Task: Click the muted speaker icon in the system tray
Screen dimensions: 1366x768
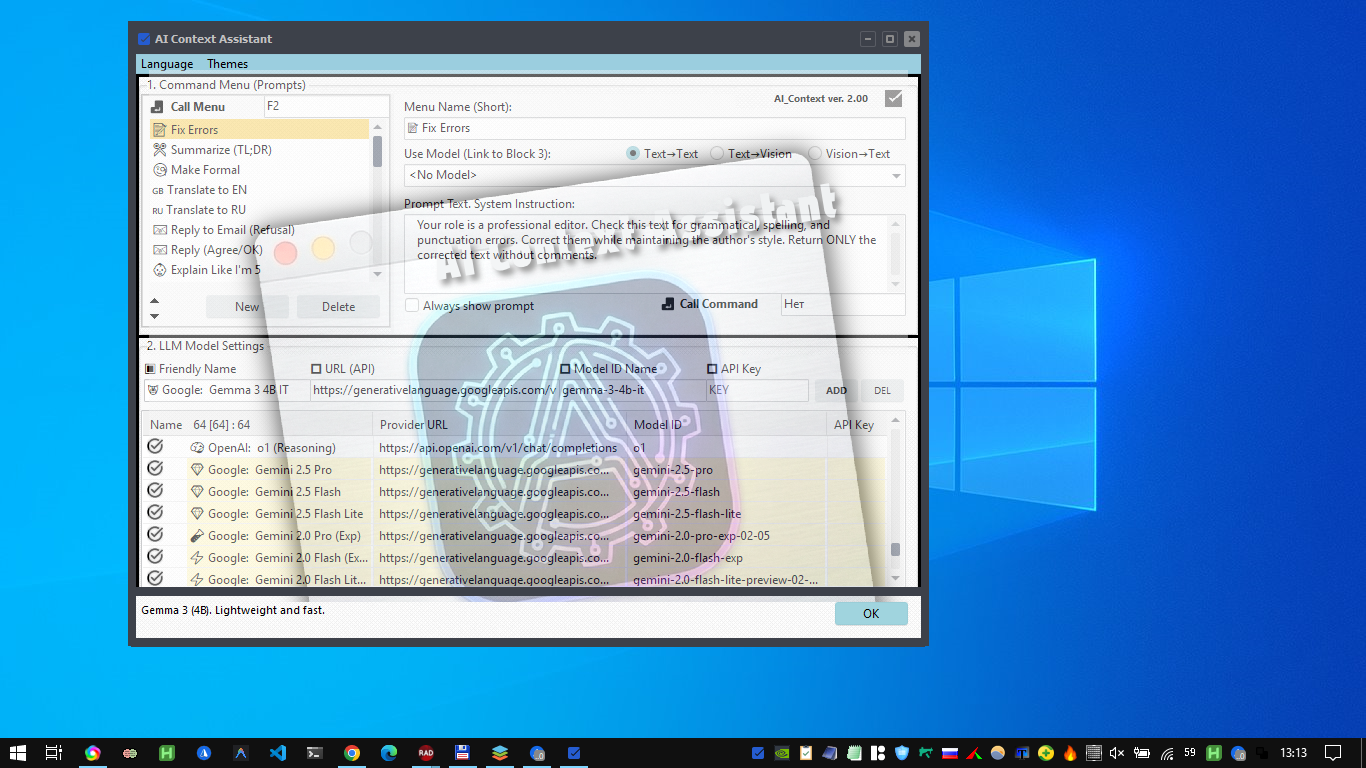Action: pos(1117,753)
